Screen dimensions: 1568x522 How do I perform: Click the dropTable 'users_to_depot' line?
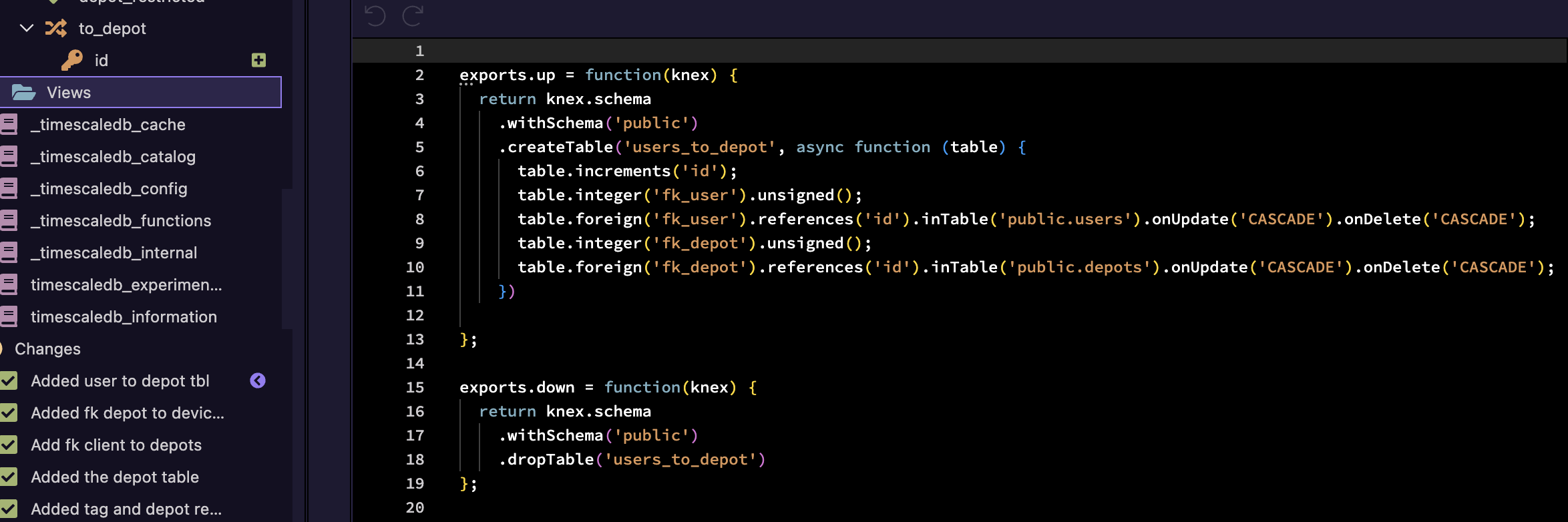pyautogui.click(x=632, y=459)
